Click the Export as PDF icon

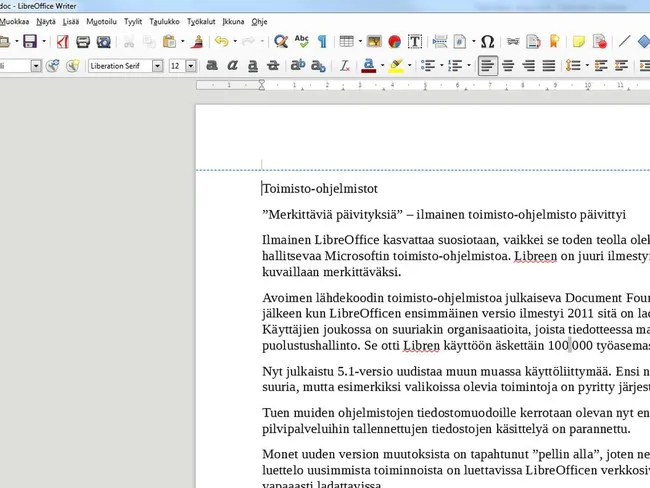click(63, 41)
